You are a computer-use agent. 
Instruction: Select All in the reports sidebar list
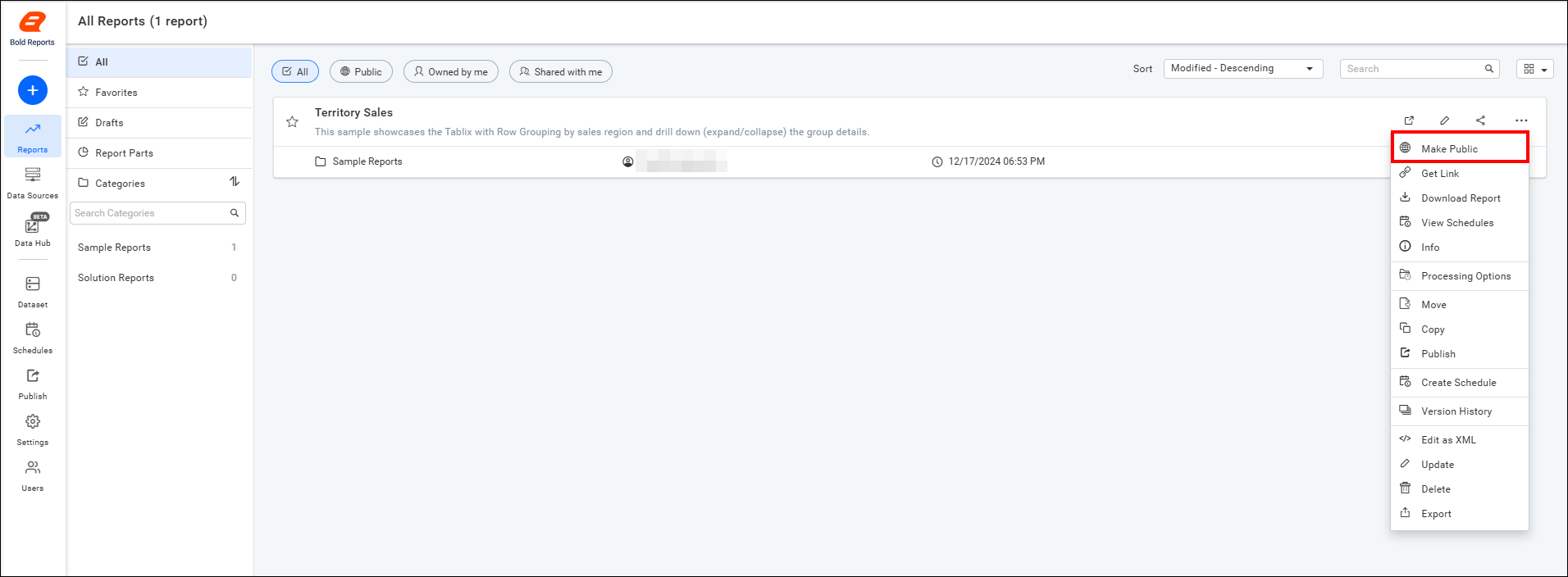coord(159,62)
